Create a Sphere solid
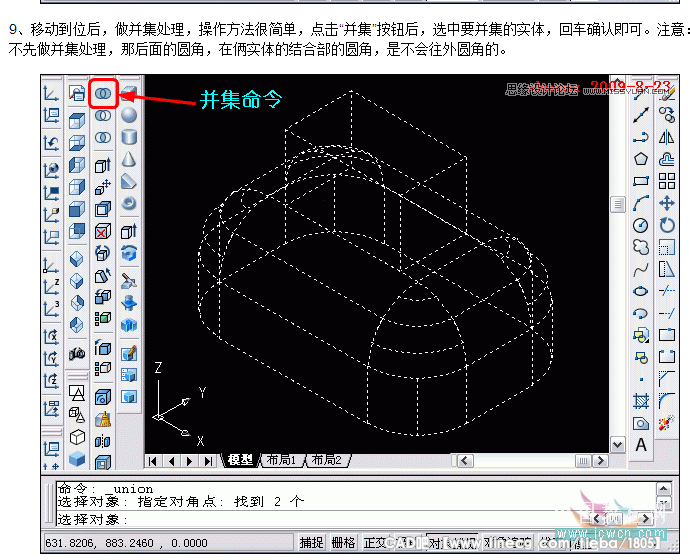Image resolution: width=690 pixels, height=560 pixels. tap(129, 115)
